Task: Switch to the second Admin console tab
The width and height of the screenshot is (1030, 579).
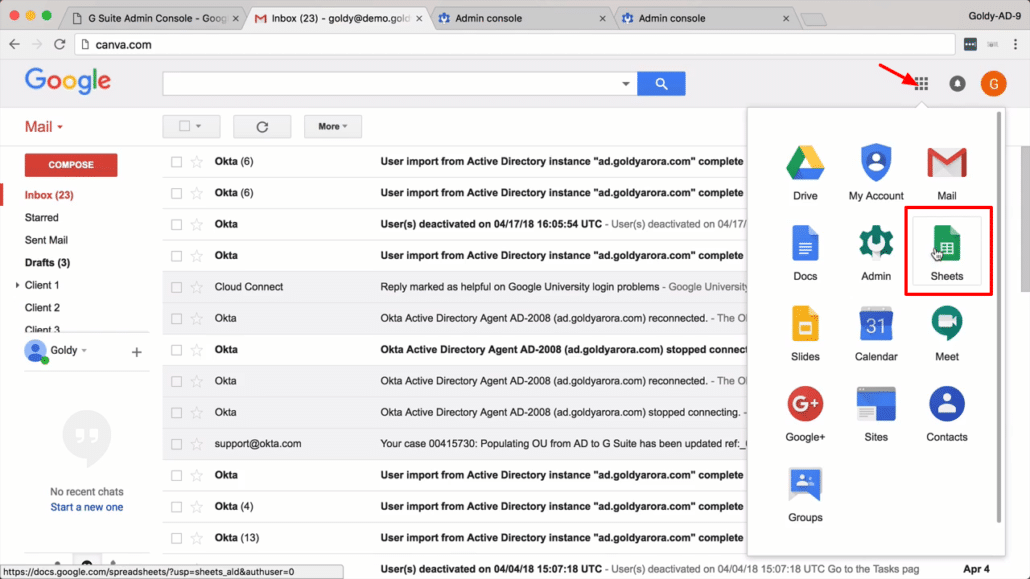Action: click(703, 18)
